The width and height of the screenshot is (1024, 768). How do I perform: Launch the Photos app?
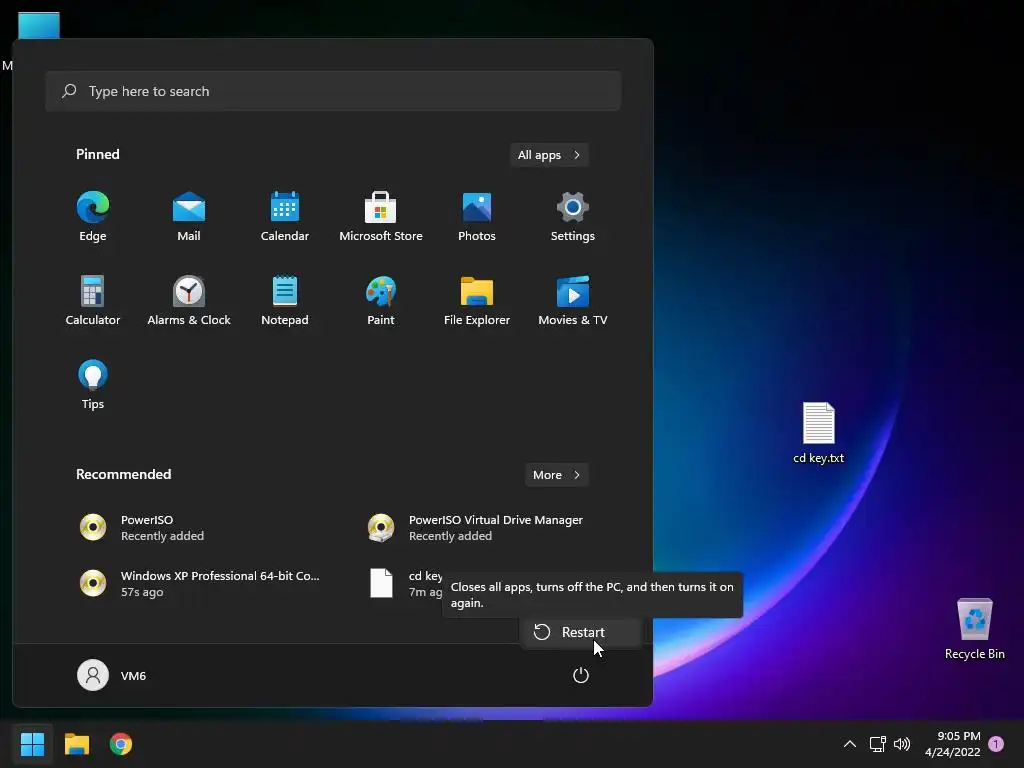(x=477, y=217)
